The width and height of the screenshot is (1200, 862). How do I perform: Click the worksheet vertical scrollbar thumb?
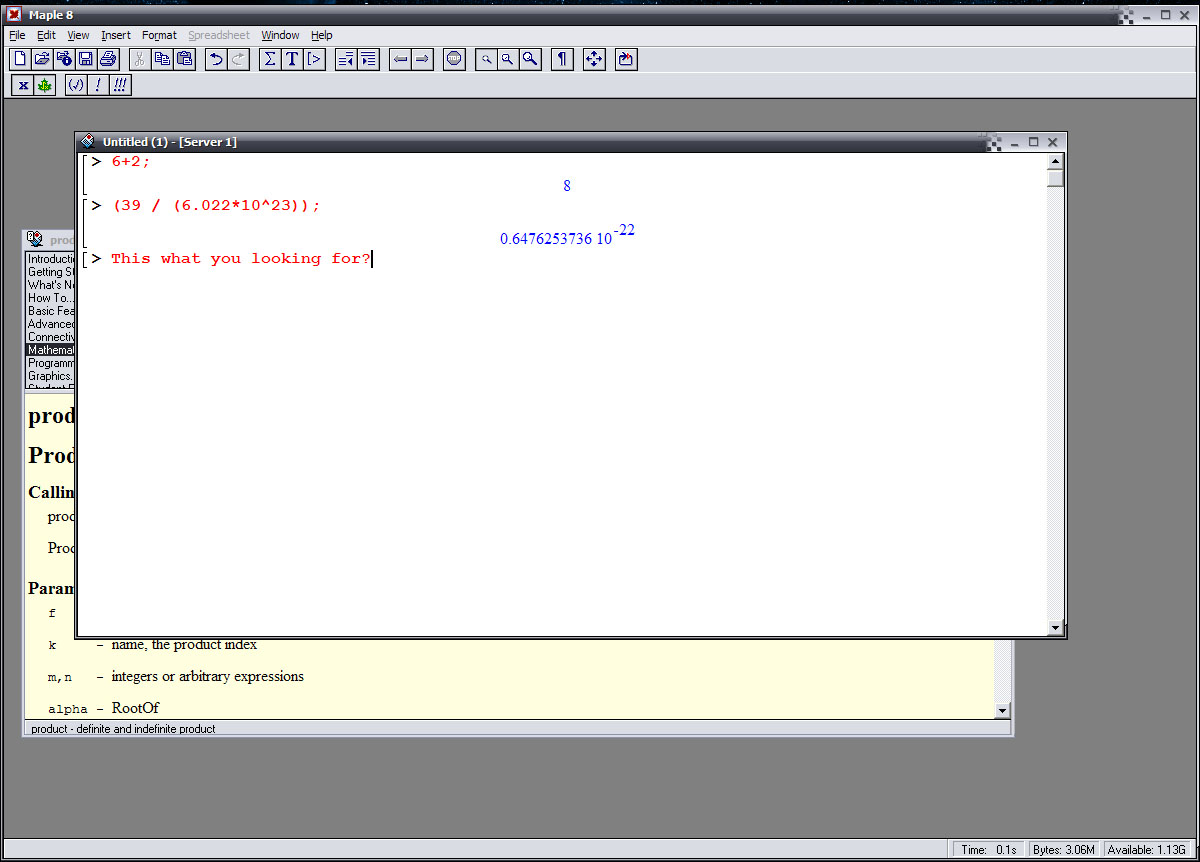click(x=1055, y=178)
